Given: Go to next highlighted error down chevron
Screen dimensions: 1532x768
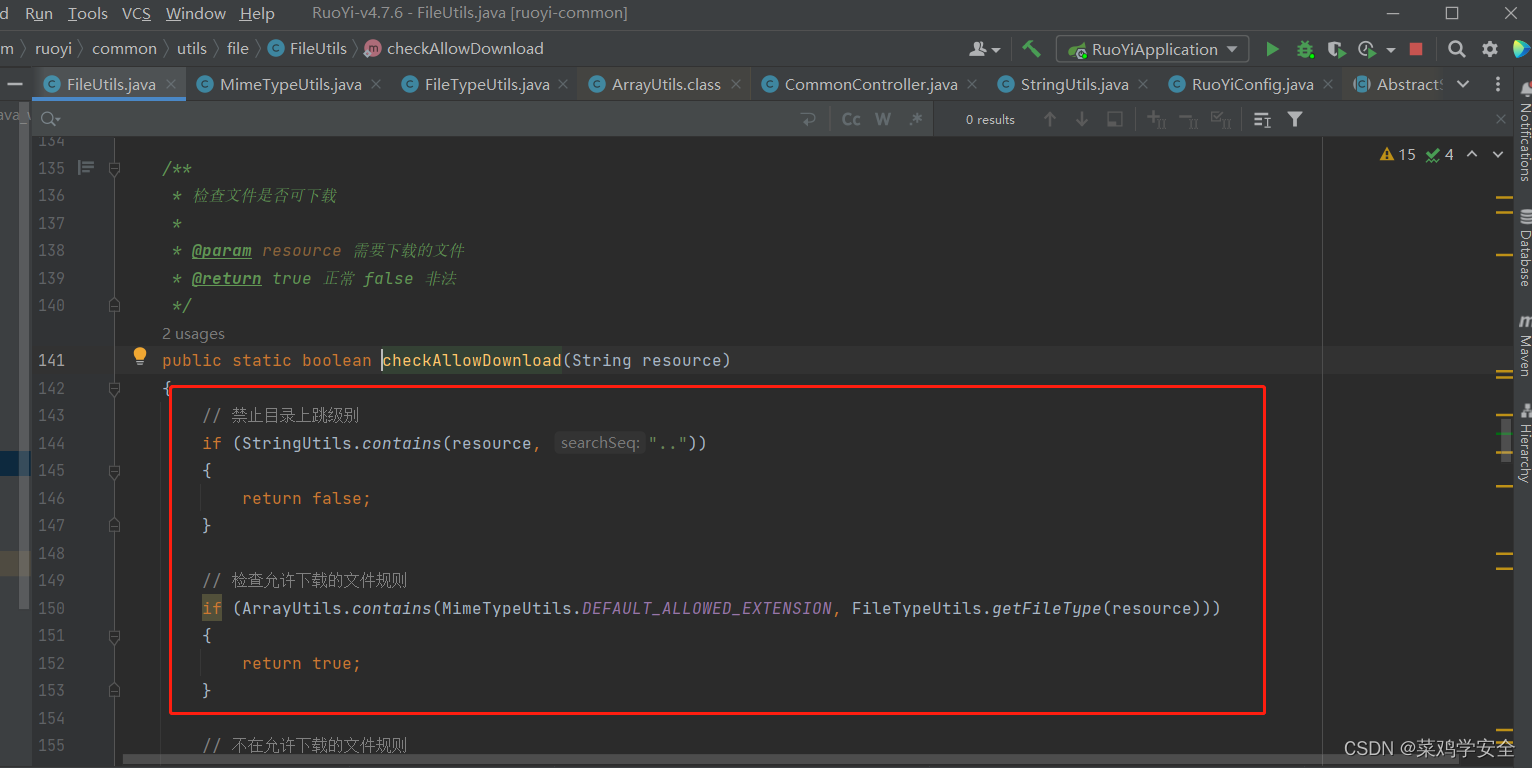Looking at the screenshot, I should click(x=1498, y=154).
